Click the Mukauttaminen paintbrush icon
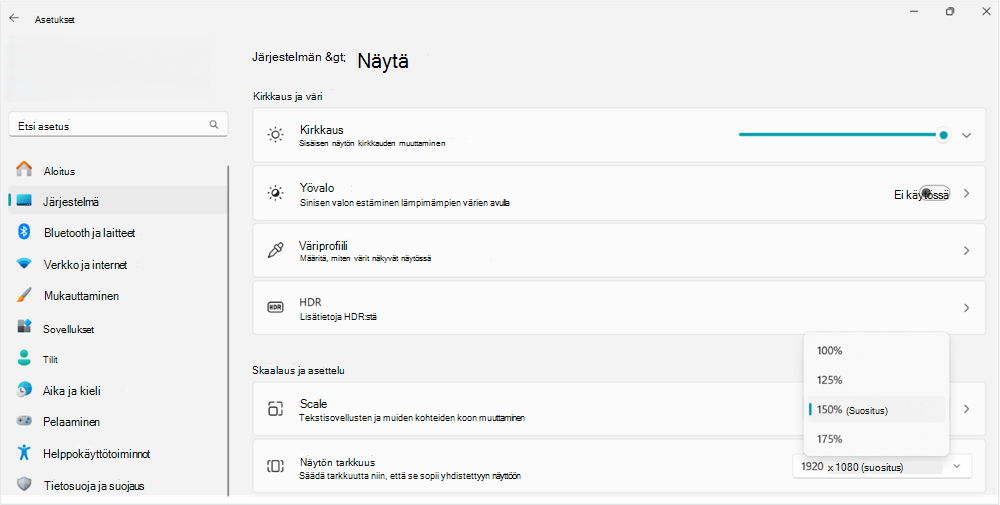This screenshot has width=1000, height=505. click(24, 295)
